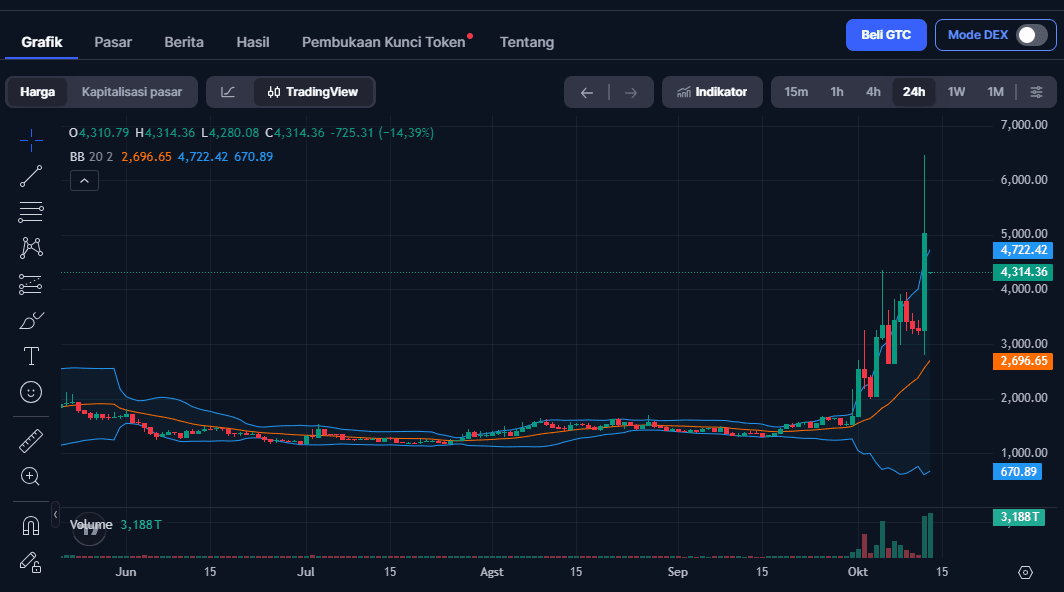Screen dimensions: 1064x592
Task: Click the 2,696.65 basis price tag
Action: coord(1023,361)
